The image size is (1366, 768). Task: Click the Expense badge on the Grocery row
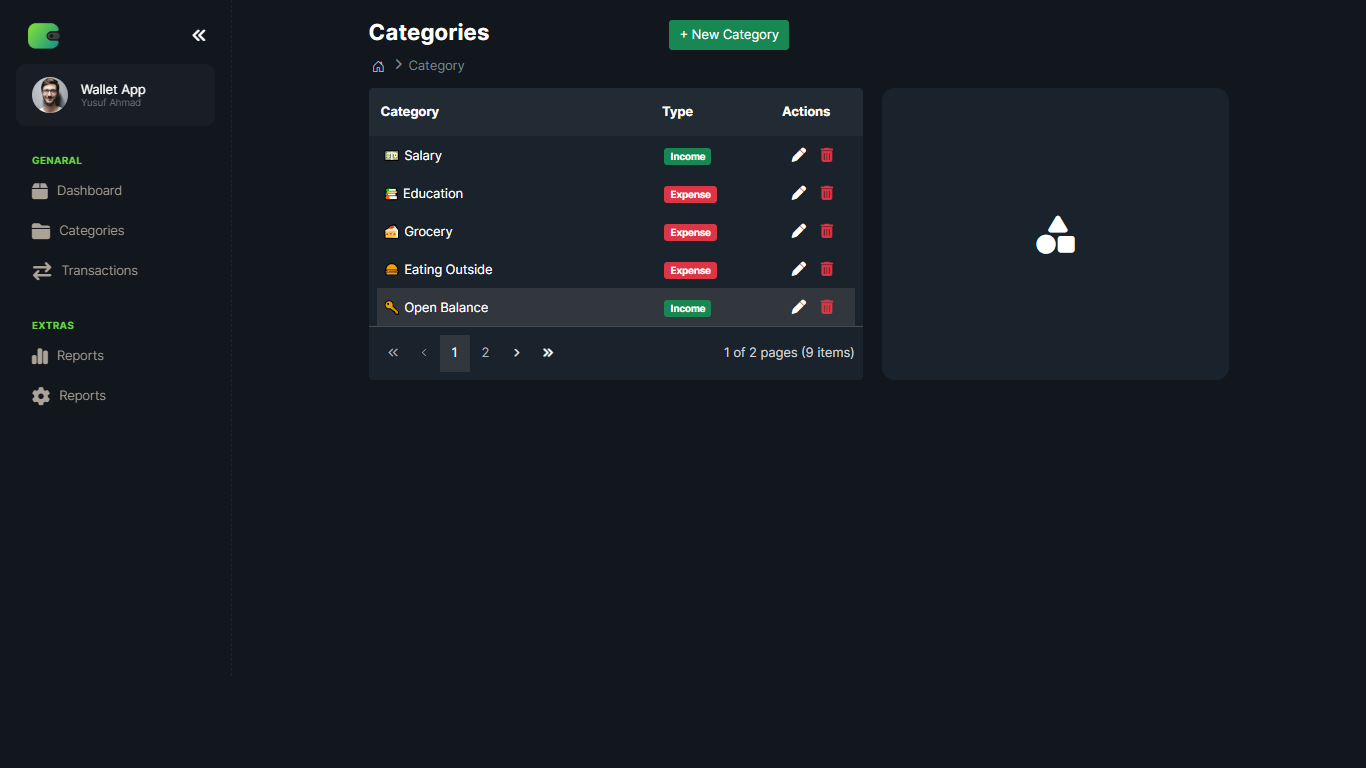(690, 232)
